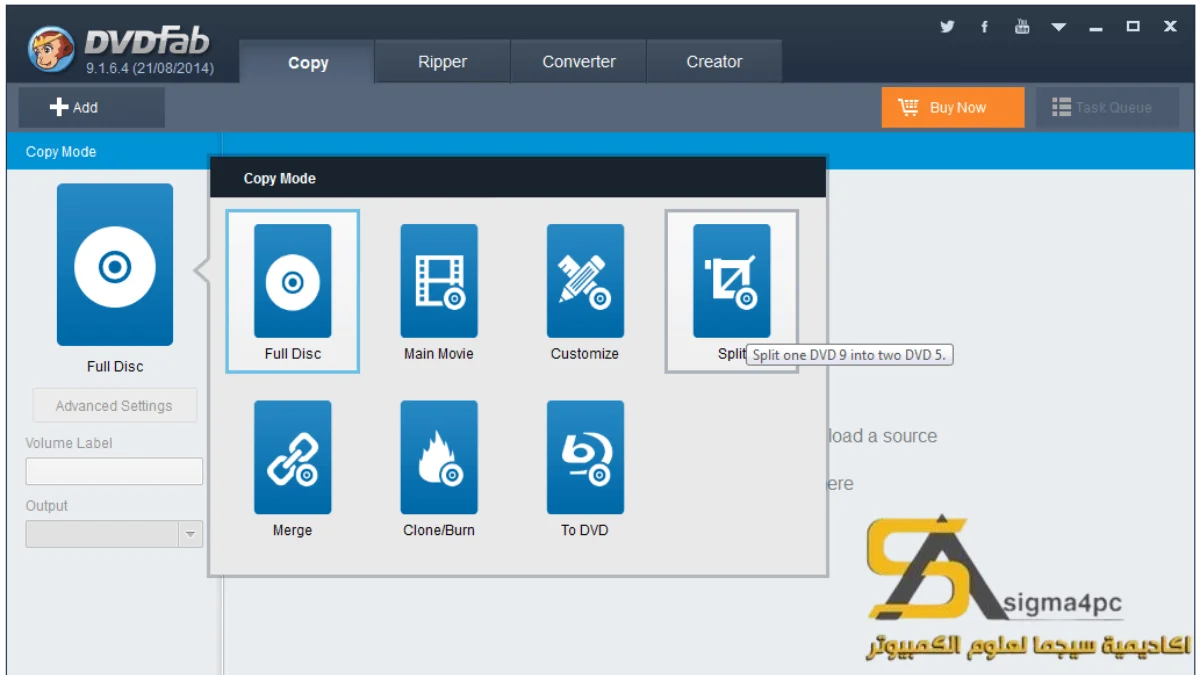Switch to the Copy tab
1200x675 pixels.
click(x=308, y=62)
